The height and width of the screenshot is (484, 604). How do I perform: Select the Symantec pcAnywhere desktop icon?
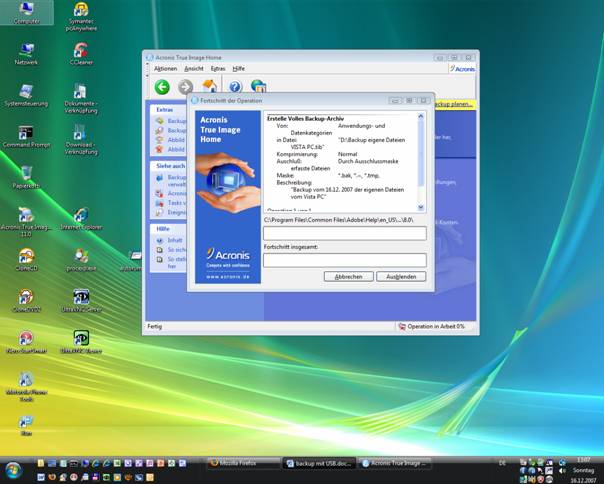click(81, 17)
